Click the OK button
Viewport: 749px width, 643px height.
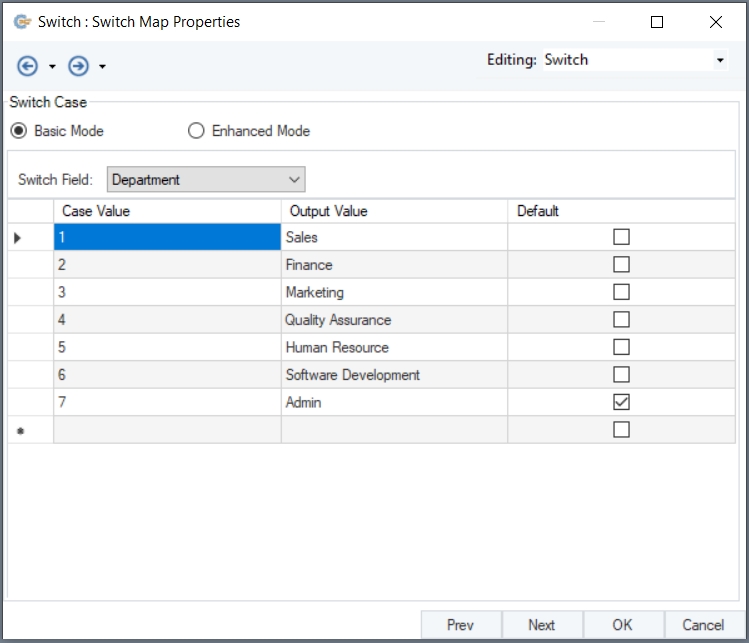pyautogui.click(x=622, y=625)
